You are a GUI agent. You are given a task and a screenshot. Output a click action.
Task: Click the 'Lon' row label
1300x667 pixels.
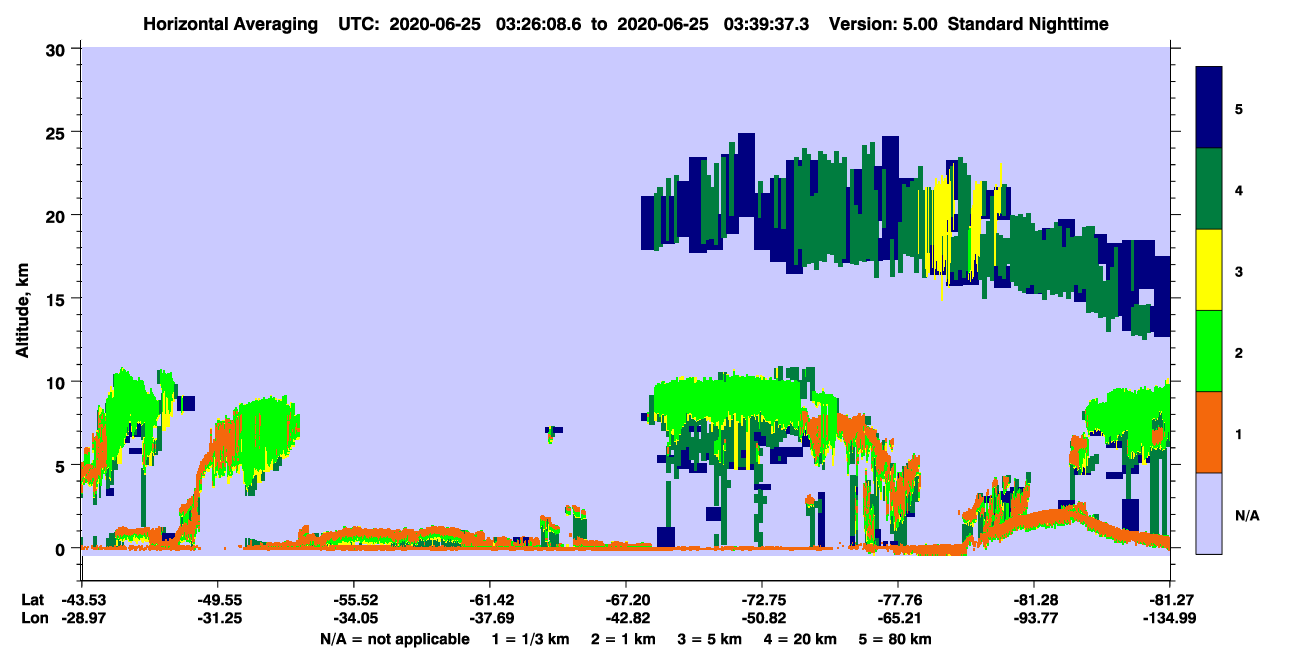click(33, 618)
